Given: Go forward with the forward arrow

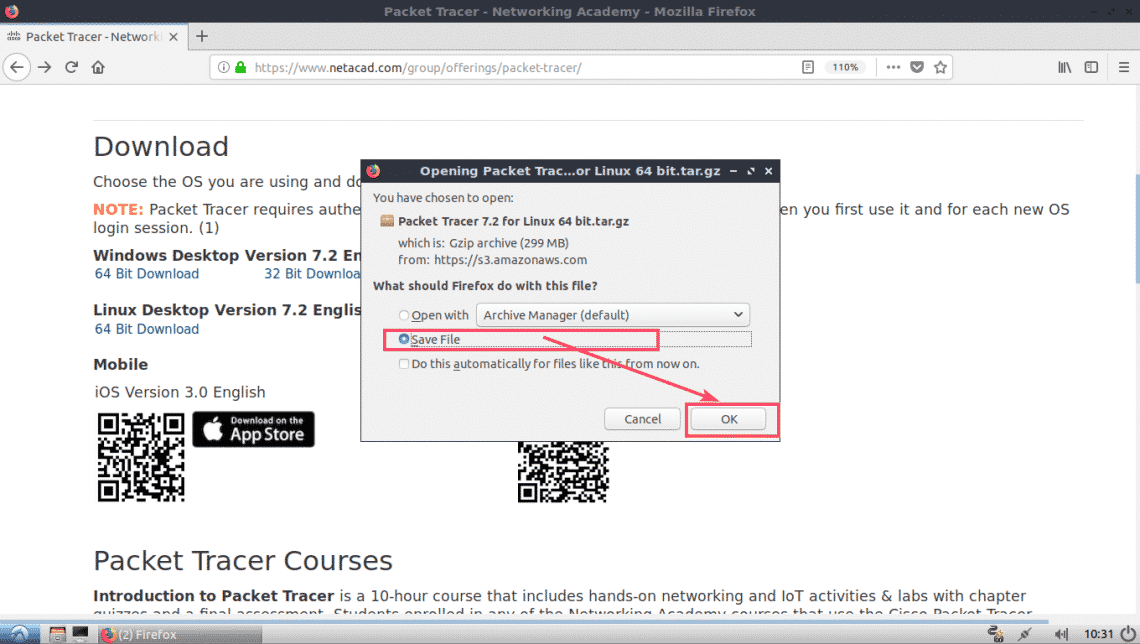Looking at the screenshot, I should pos(44,68).
